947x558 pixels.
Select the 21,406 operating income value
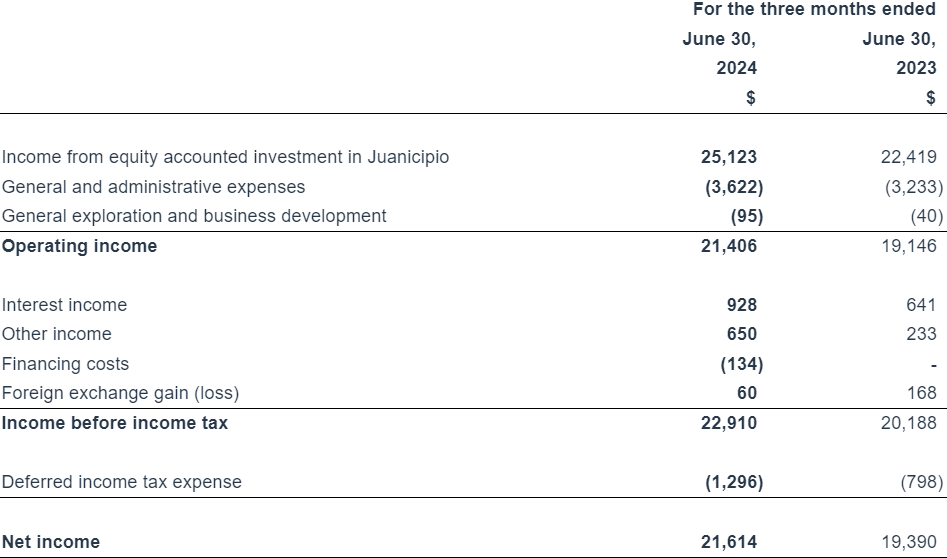point(729,246)
